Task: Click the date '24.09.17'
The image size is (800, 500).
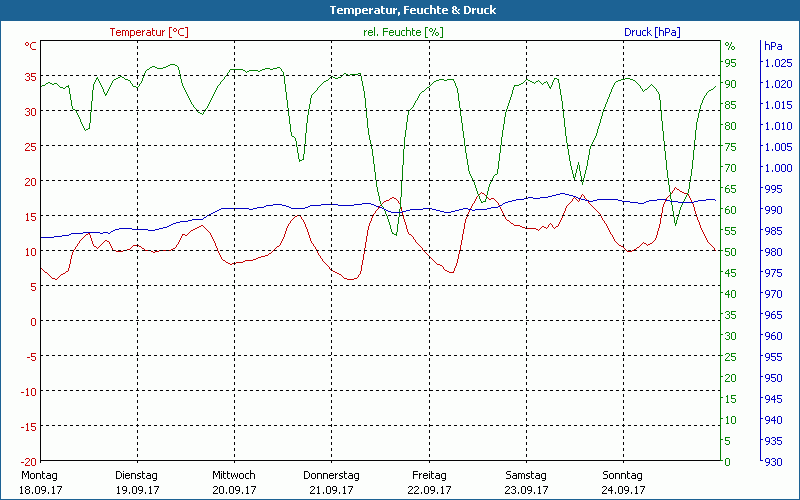Action: click(623, 490)
